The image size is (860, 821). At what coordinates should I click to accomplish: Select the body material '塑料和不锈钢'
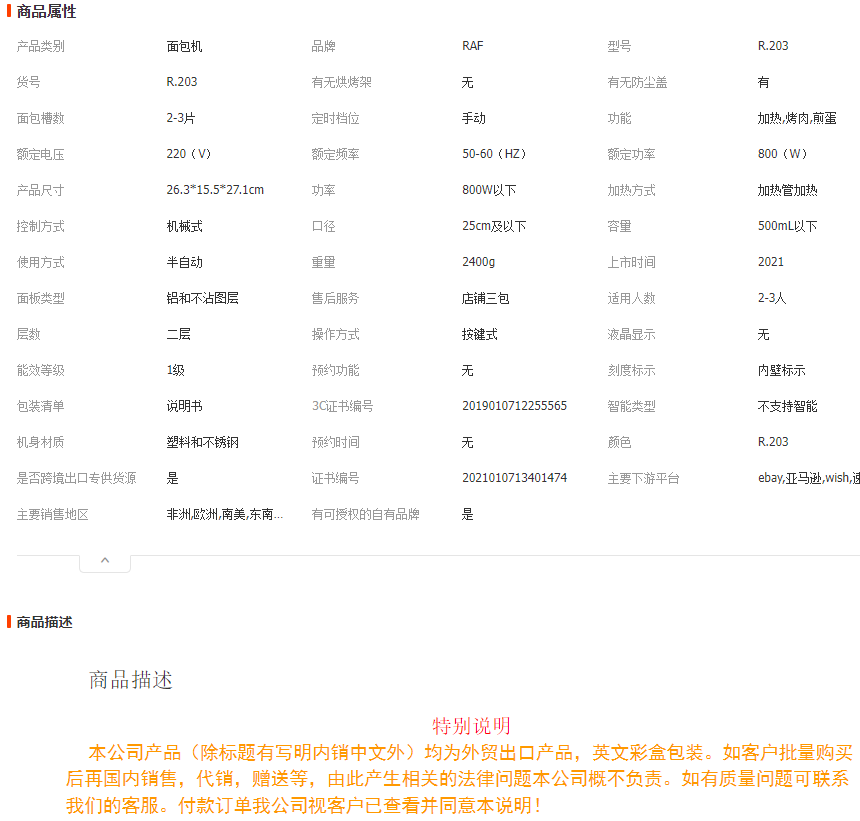pos(202,443)
